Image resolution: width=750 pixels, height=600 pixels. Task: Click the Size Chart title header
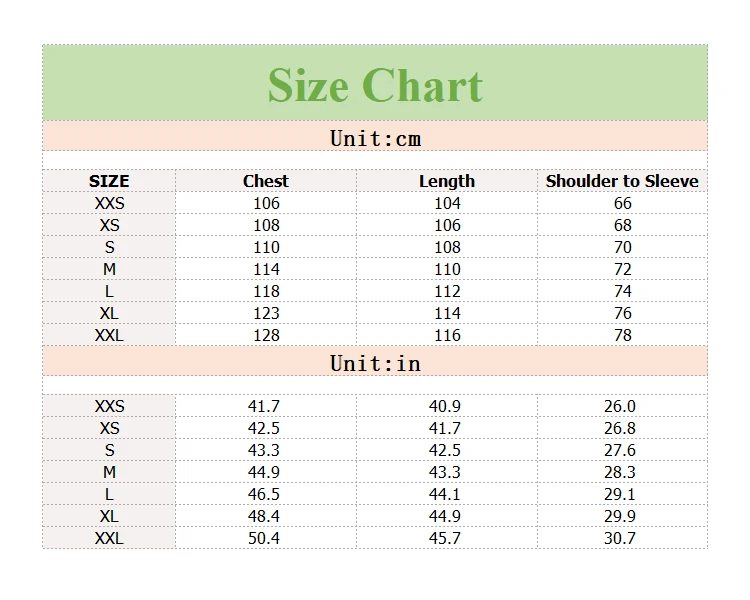(375, 85)
